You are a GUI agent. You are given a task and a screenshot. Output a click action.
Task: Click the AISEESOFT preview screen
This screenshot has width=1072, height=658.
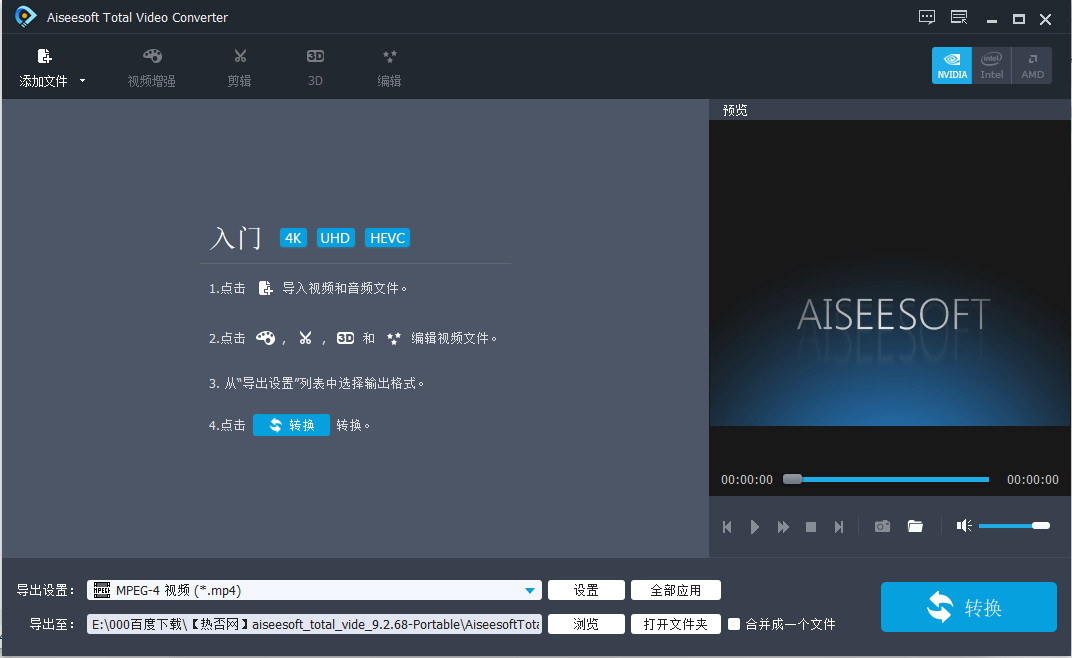889,274
